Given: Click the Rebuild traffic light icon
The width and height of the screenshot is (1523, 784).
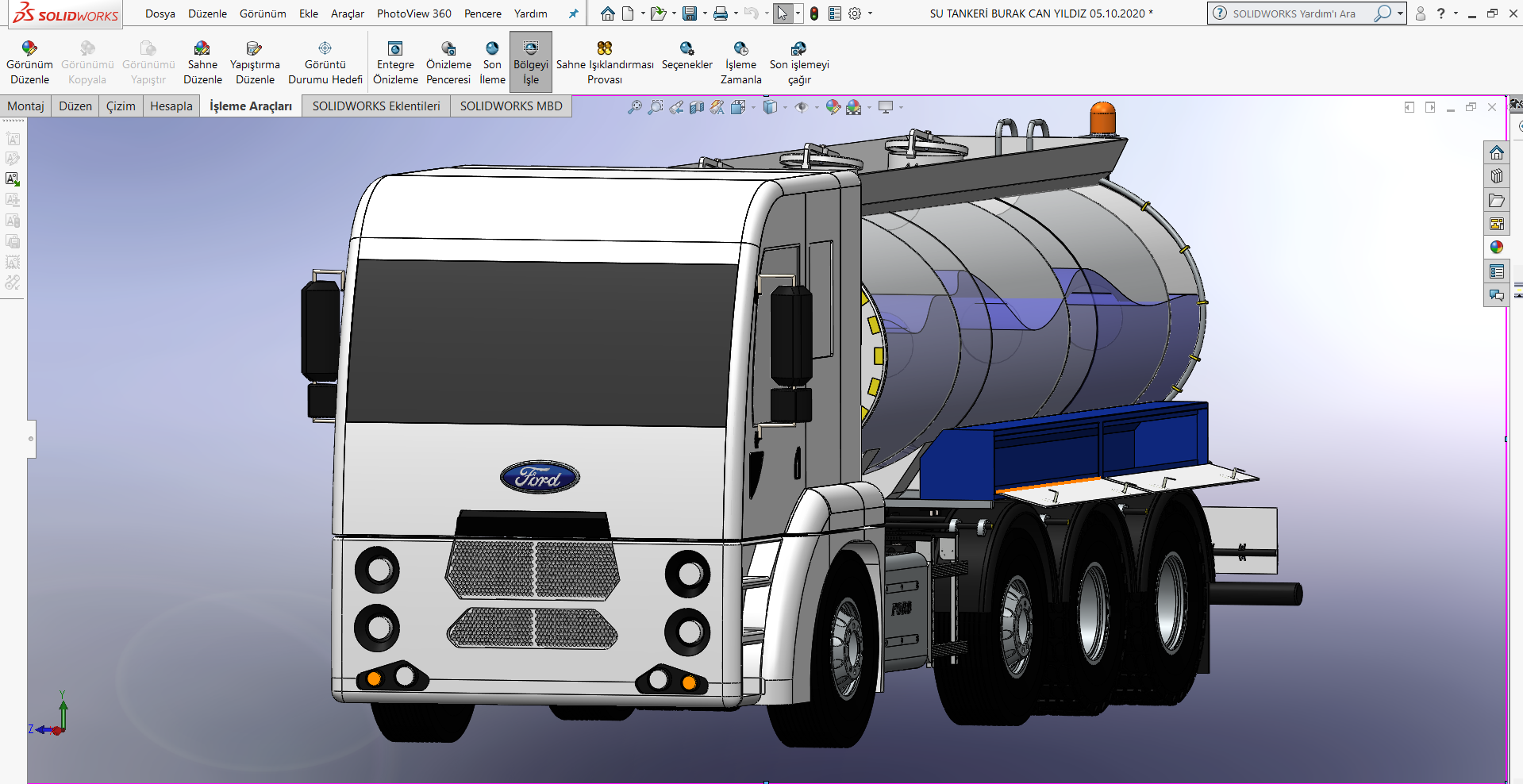Looking at the screenshot, I should coord(814,13).
